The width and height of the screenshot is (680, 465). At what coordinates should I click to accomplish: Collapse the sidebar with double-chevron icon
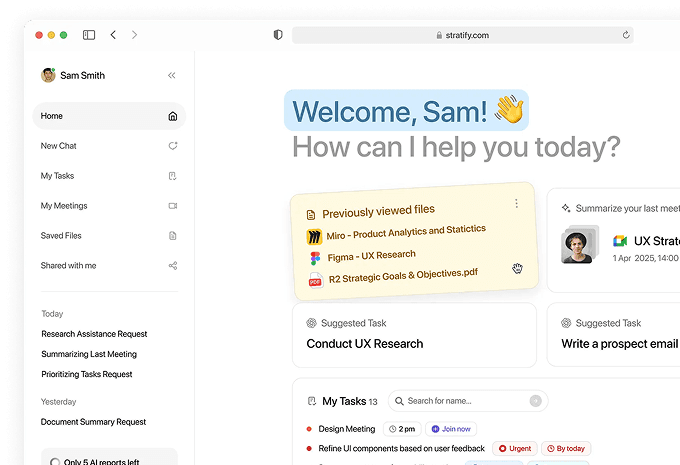coord(172,75)
